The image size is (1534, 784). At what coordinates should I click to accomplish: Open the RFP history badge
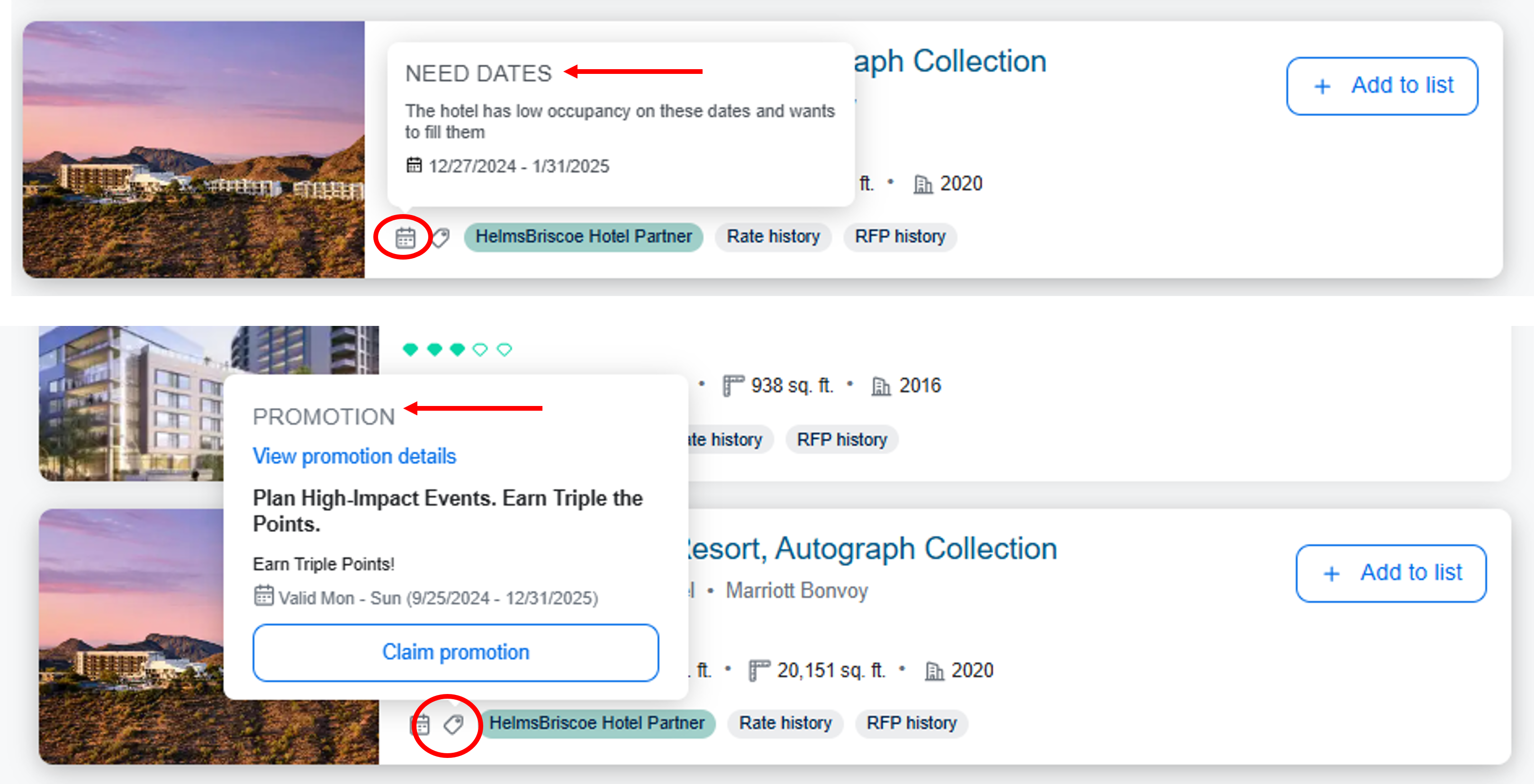pyautogui.click(x=900, y=236)
